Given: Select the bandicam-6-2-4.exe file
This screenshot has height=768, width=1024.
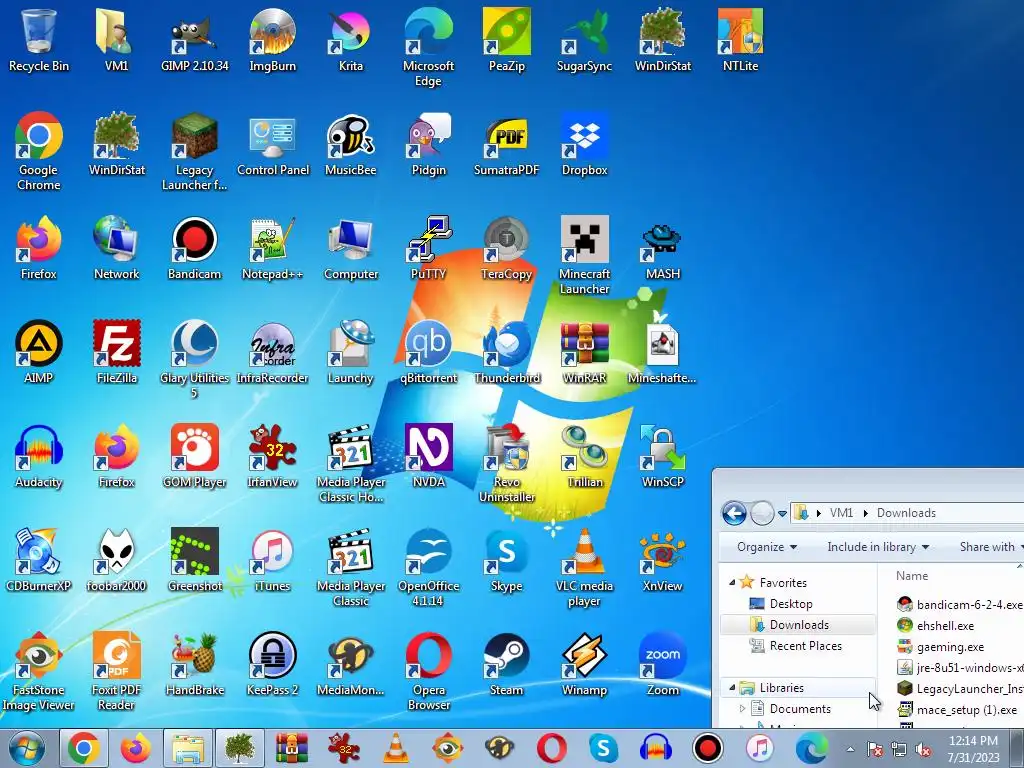Looking at the screenshot, I should point(959,604).
